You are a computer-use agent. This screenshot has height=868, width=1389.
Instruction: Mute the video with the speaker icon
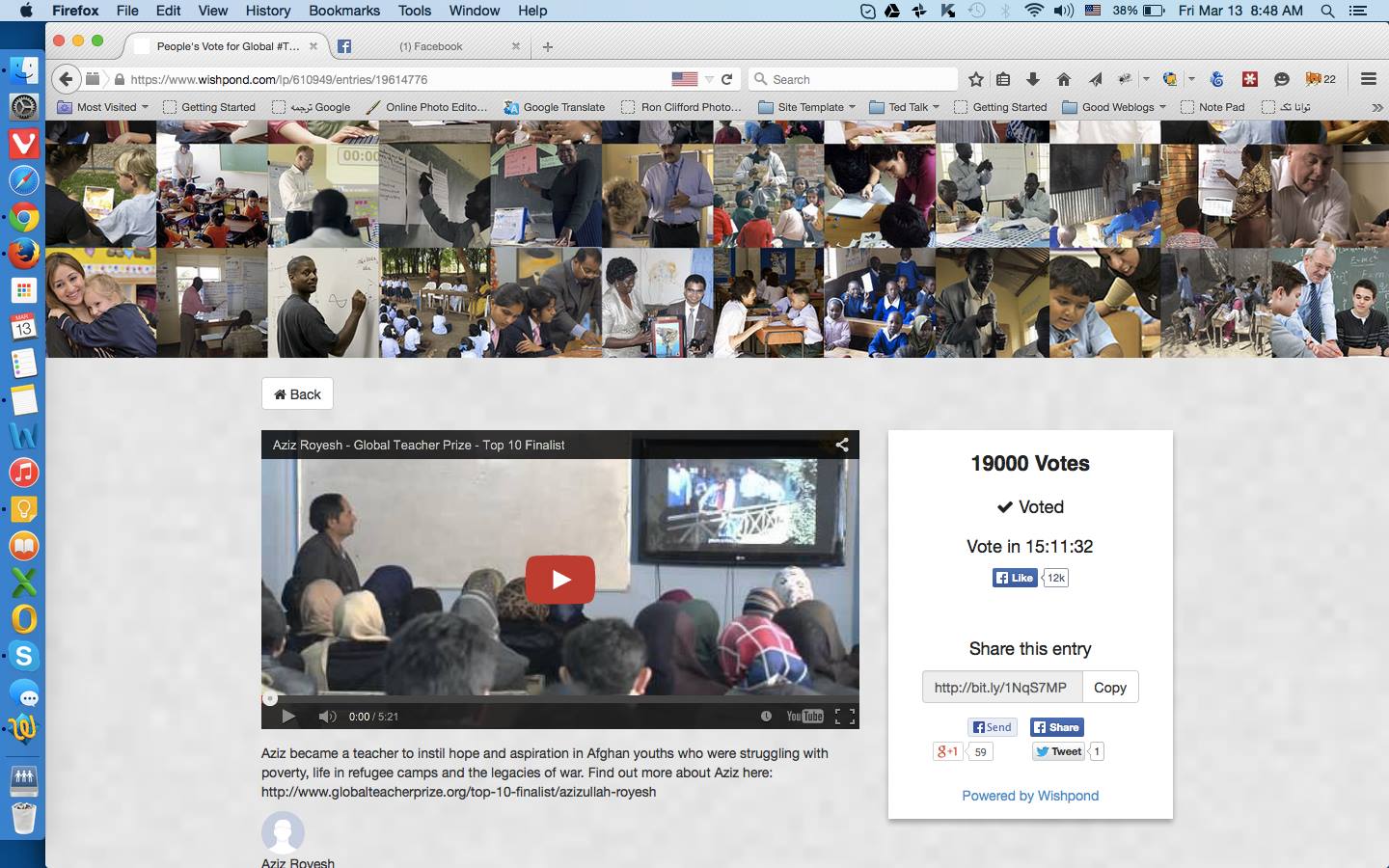pyautogui.click(x=327, y=717)
